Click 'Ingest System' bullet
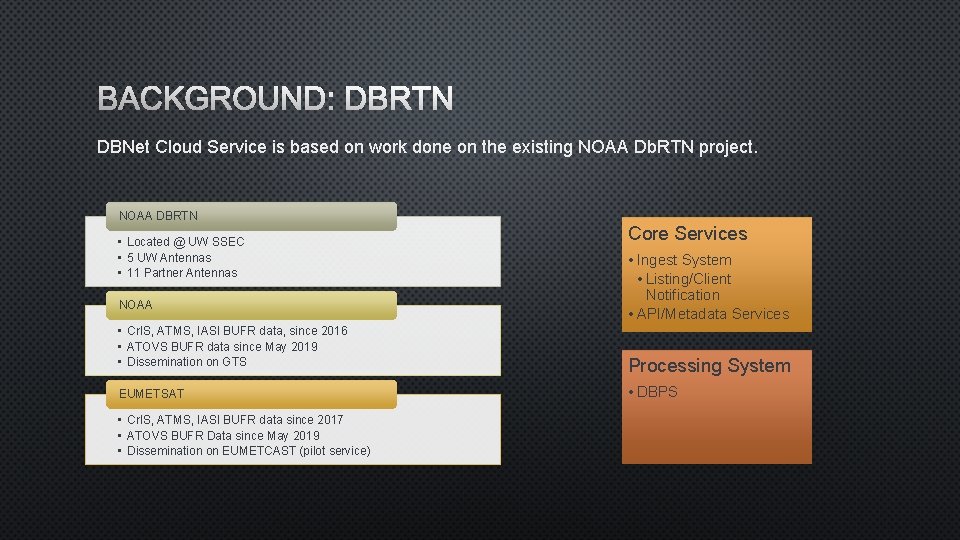 [684, 260]
